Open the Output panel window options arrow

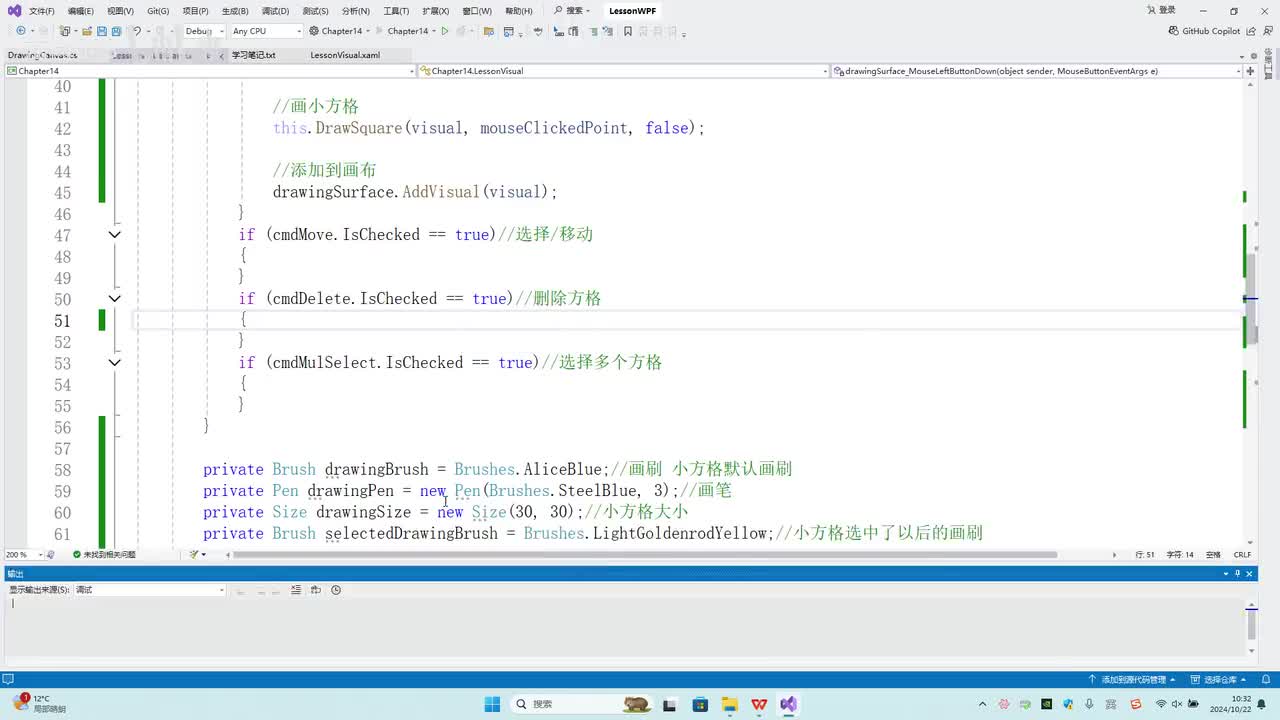coord(1226,573)
